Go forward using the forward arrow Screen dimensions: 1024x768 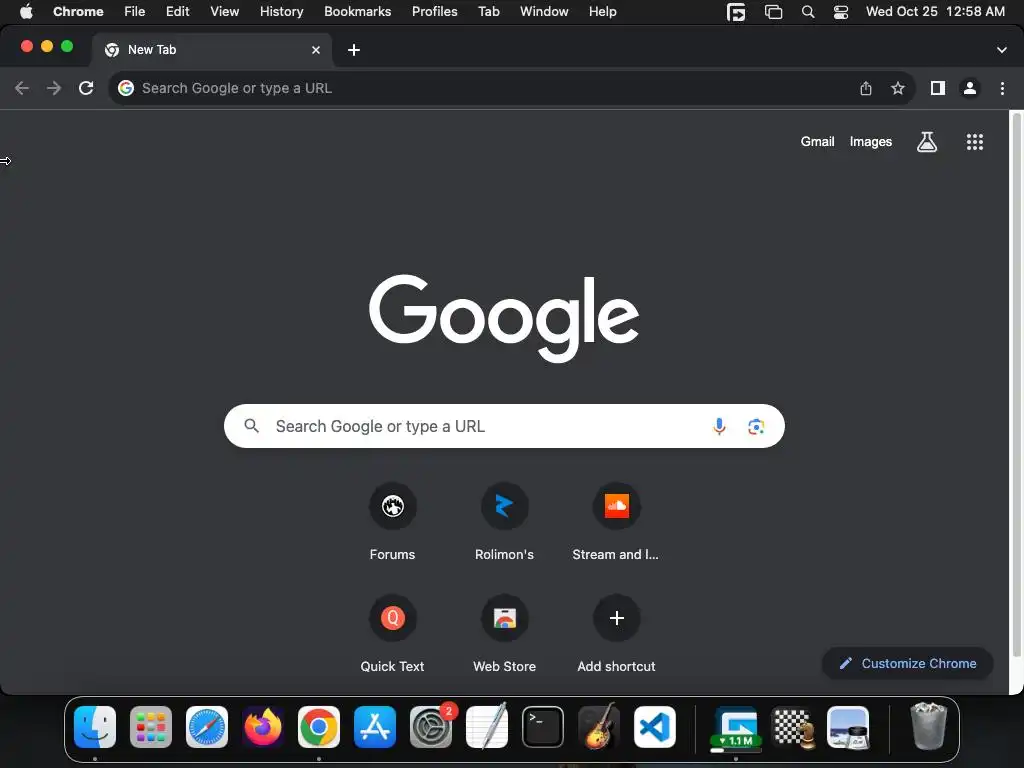coord(54,88)
